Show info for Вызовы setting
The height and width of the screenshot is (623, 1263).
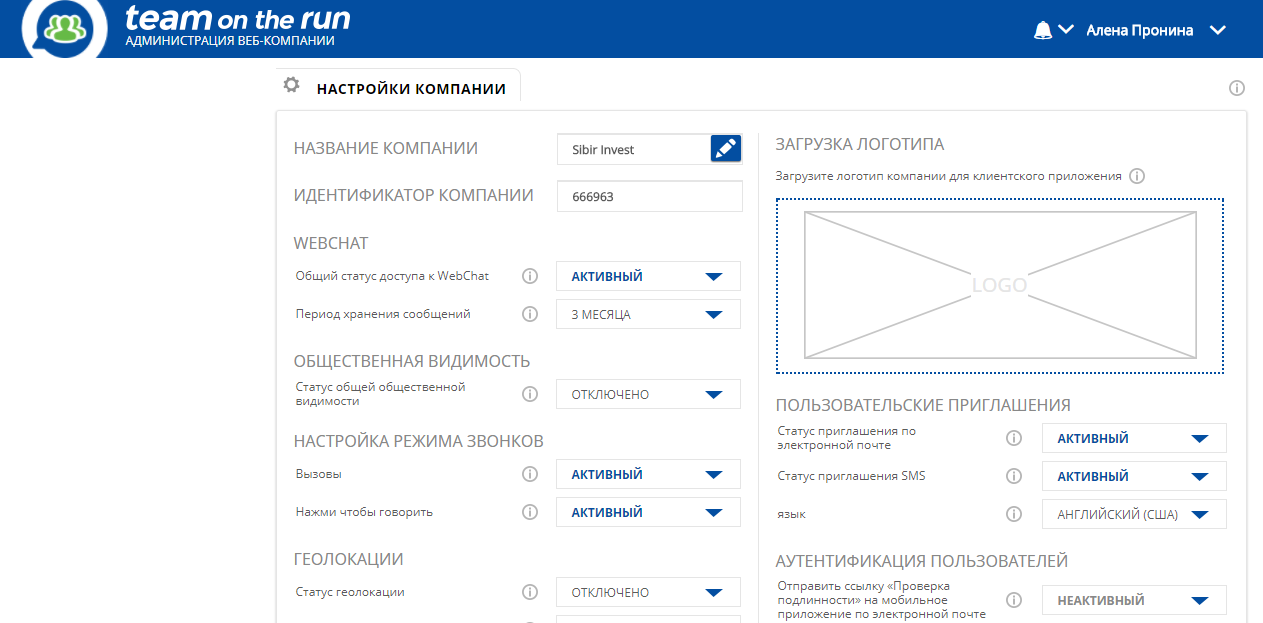(x=530, y=474)
